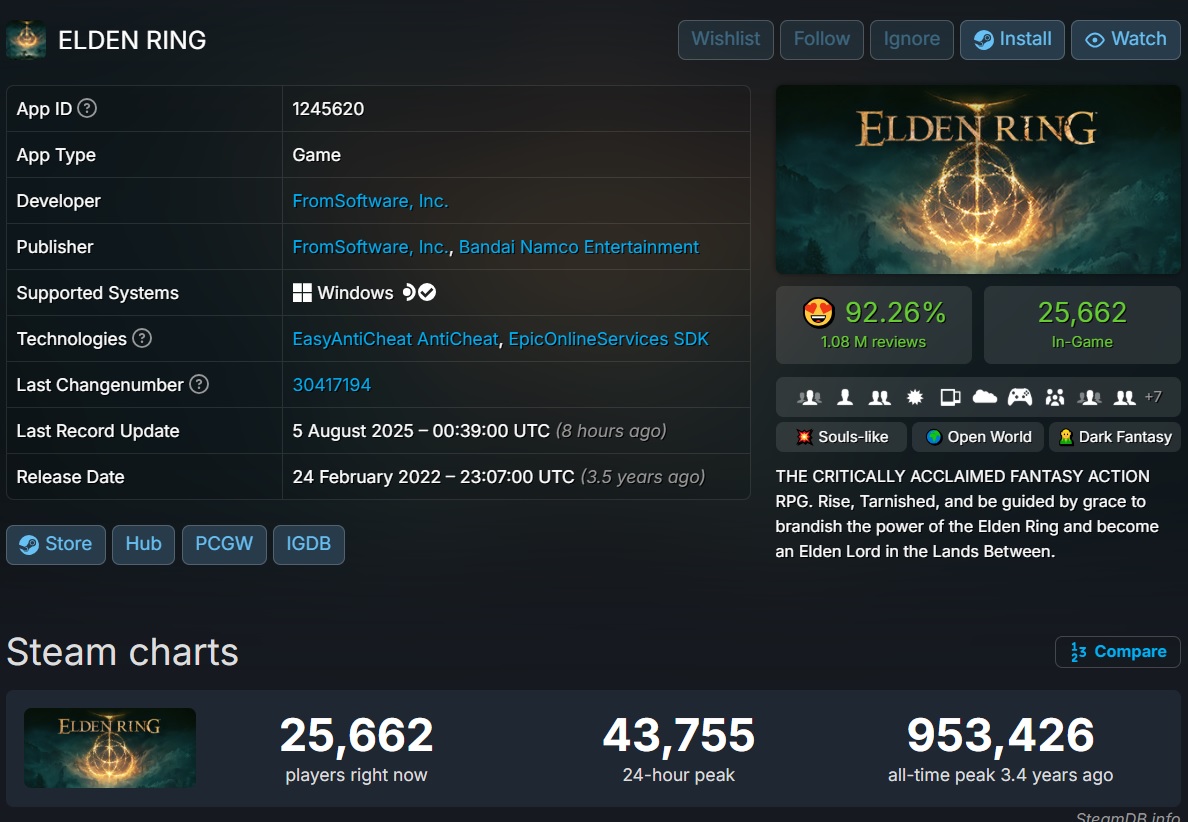Click the Steam Cloud category icon

click(984, 396)
